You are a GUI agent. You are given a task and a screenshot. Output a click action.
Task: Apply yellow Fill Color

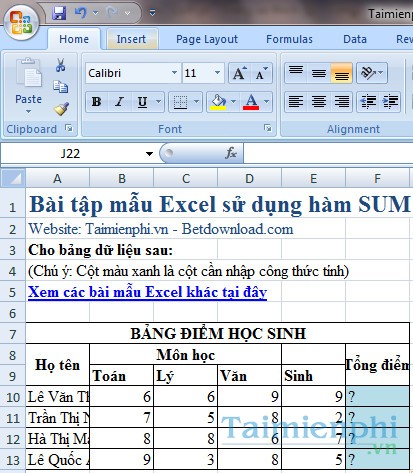click(x=218, y=102)
